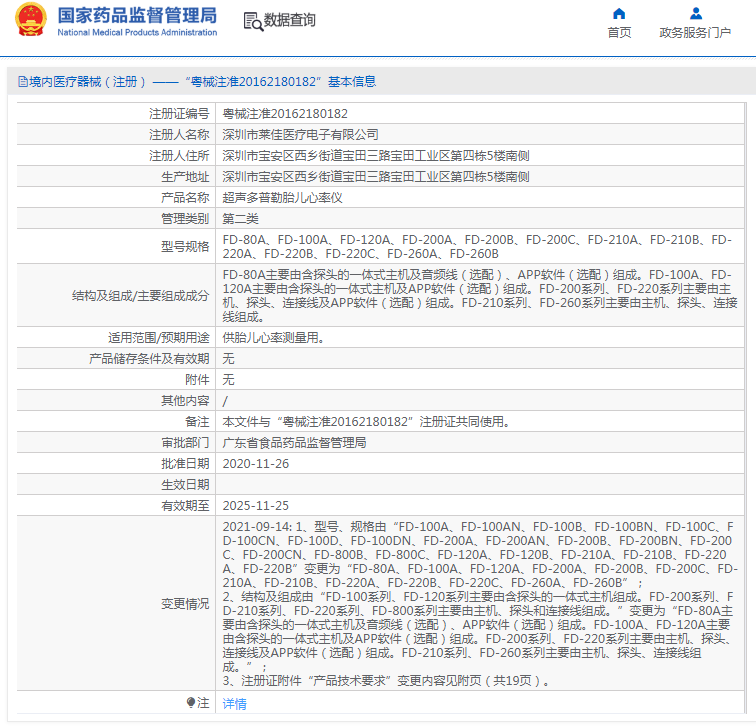Click National Medical Products Administration text
Screen dimensions: 756x727
coord(137,32)
